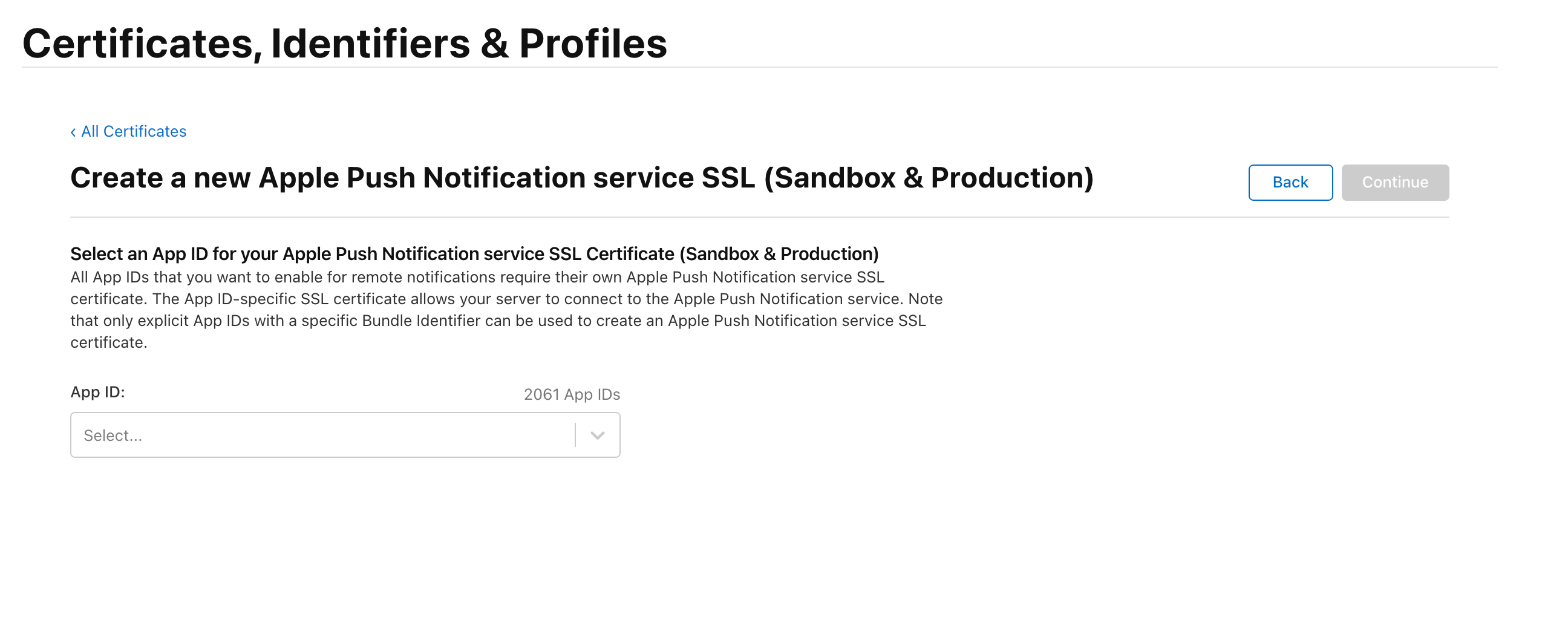Click the 2061 App IDs count text
This screenshot has width=1568, height=629.
coord(572,394)
